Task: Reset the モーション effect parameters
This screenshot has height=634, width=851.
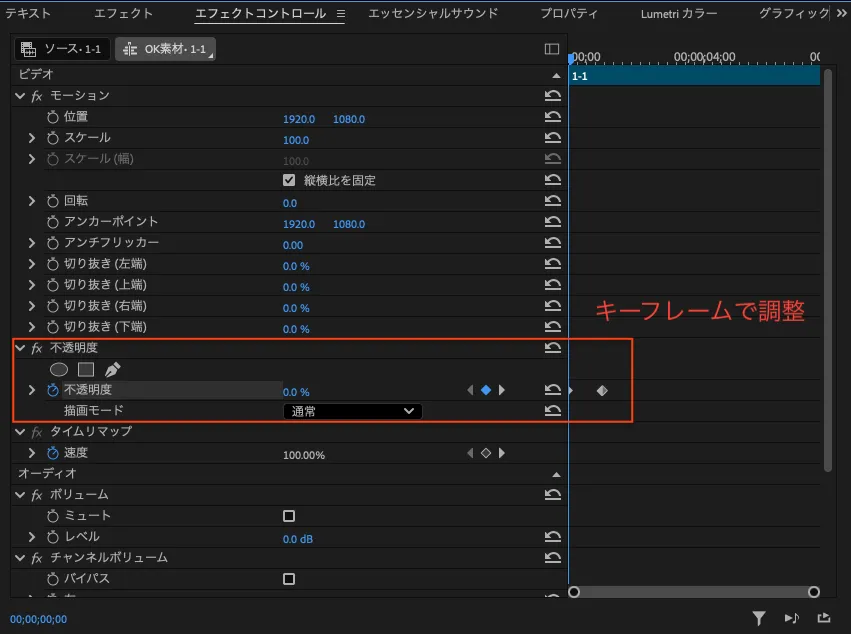Action: 552,96
